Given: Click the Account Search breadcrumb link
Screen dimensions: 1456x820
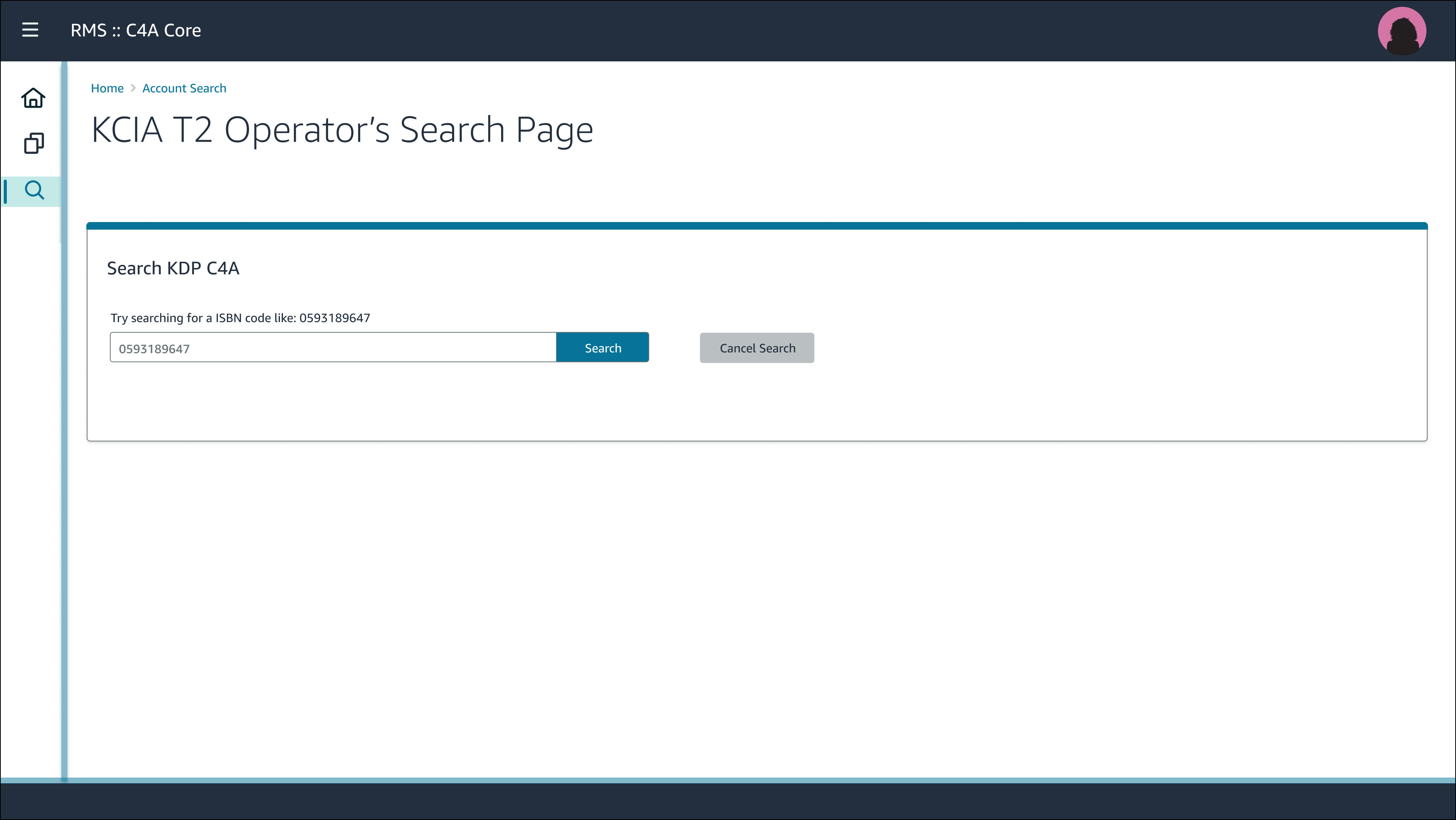Looking at the screenshot, I should [184, 88].
